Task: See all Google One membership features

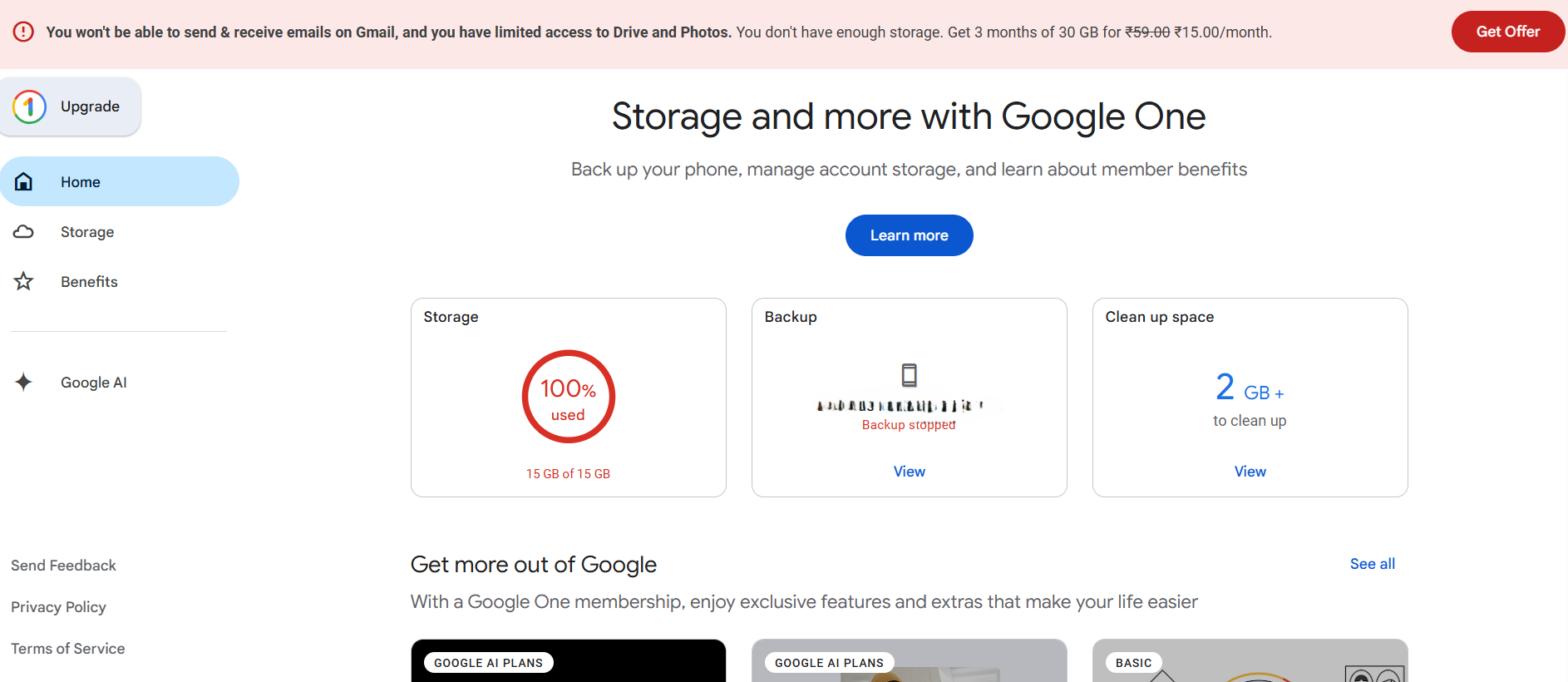Action: pos(1372,563)
